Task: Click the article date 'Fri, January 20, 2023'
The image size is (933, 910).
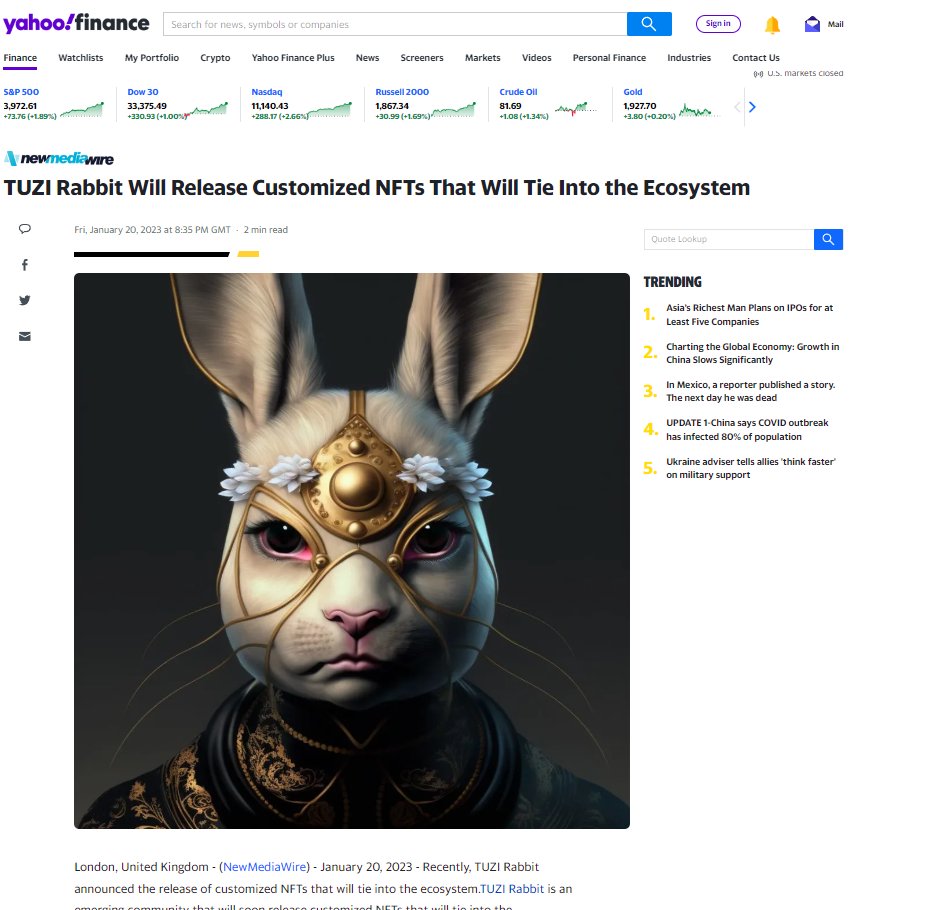Action: (117, 230)
